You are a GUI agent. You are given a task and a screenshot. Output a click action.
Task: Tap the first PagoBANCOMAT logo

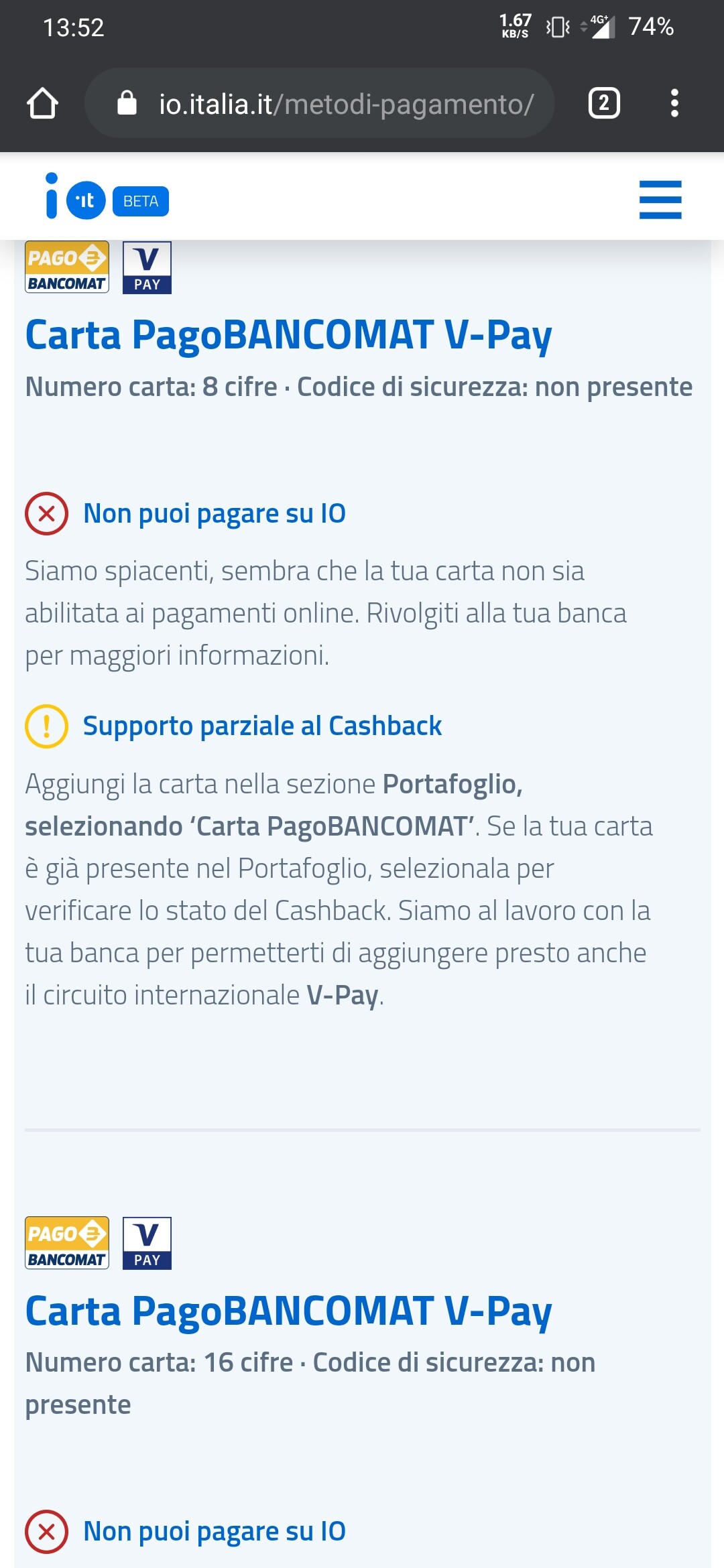pyautogui.click(x=67, y=267)
